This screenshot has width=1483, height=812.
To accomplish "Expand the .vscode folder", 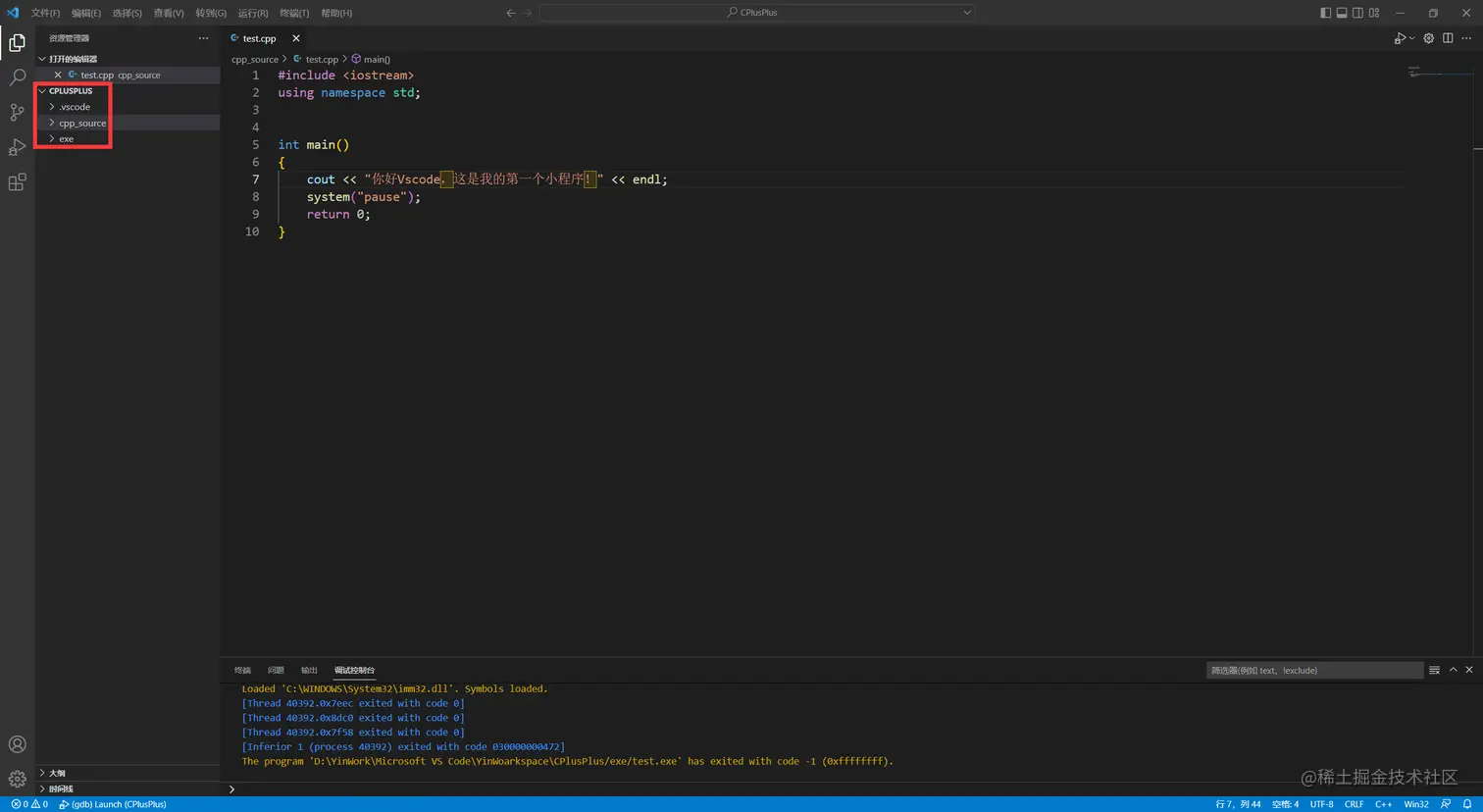I will [75, 107].
